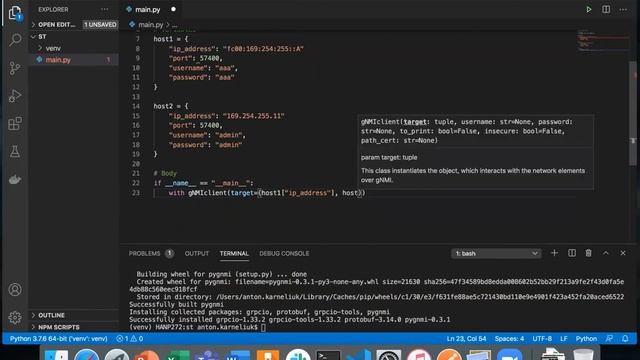
Task: Open the Trash in the Dock
Action: point(583,355)
